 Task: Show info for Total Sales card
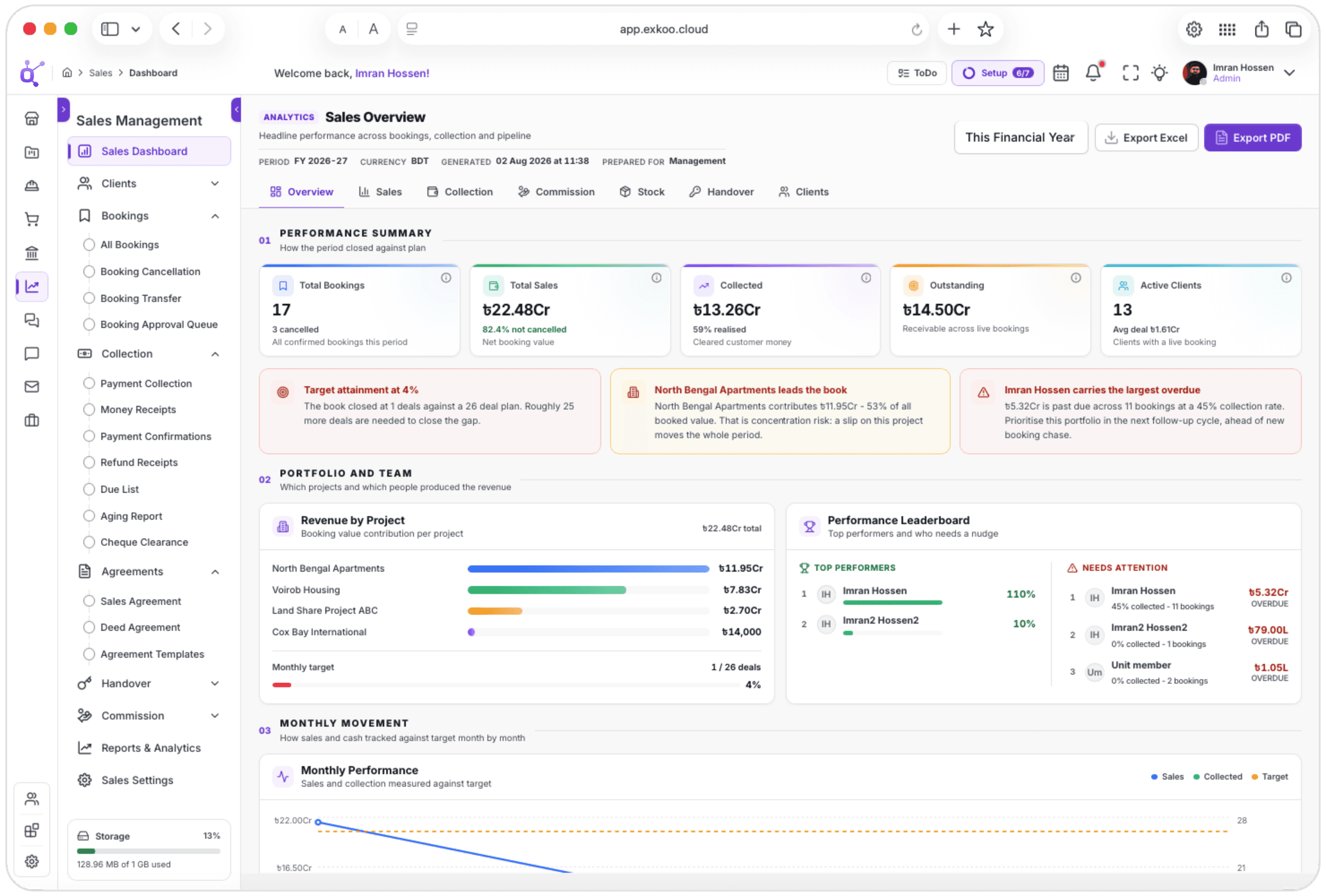(656, 278)
